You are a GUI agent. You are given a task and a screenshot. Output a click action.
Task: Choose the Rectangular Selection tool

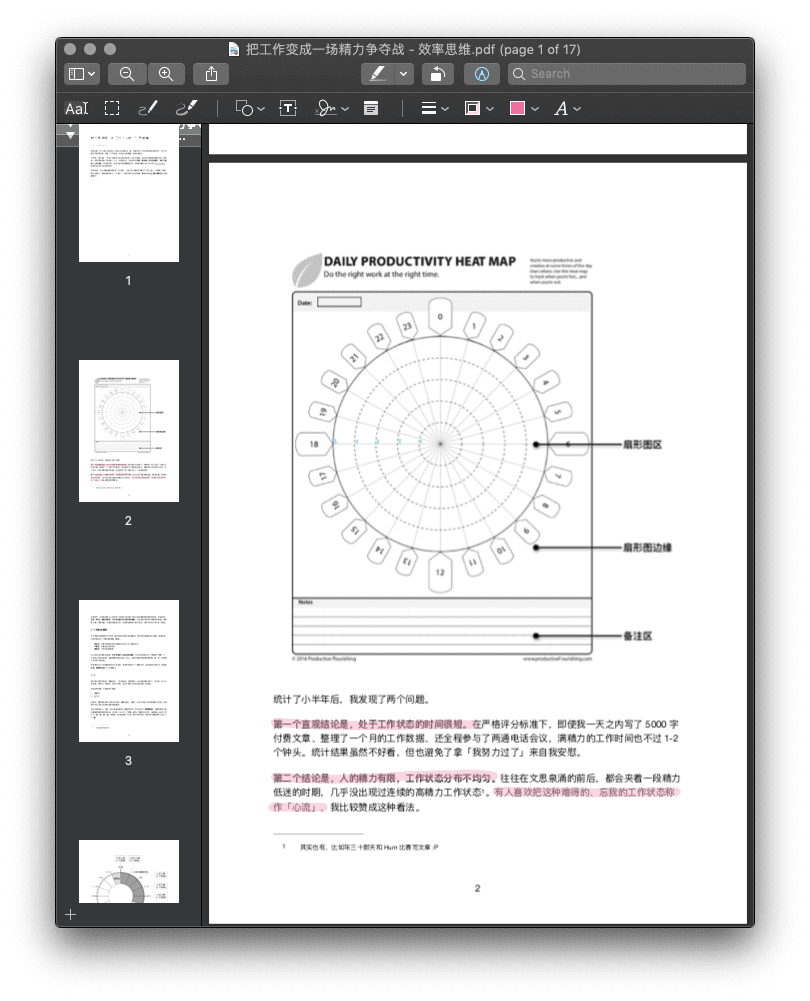tap(112, 109)
